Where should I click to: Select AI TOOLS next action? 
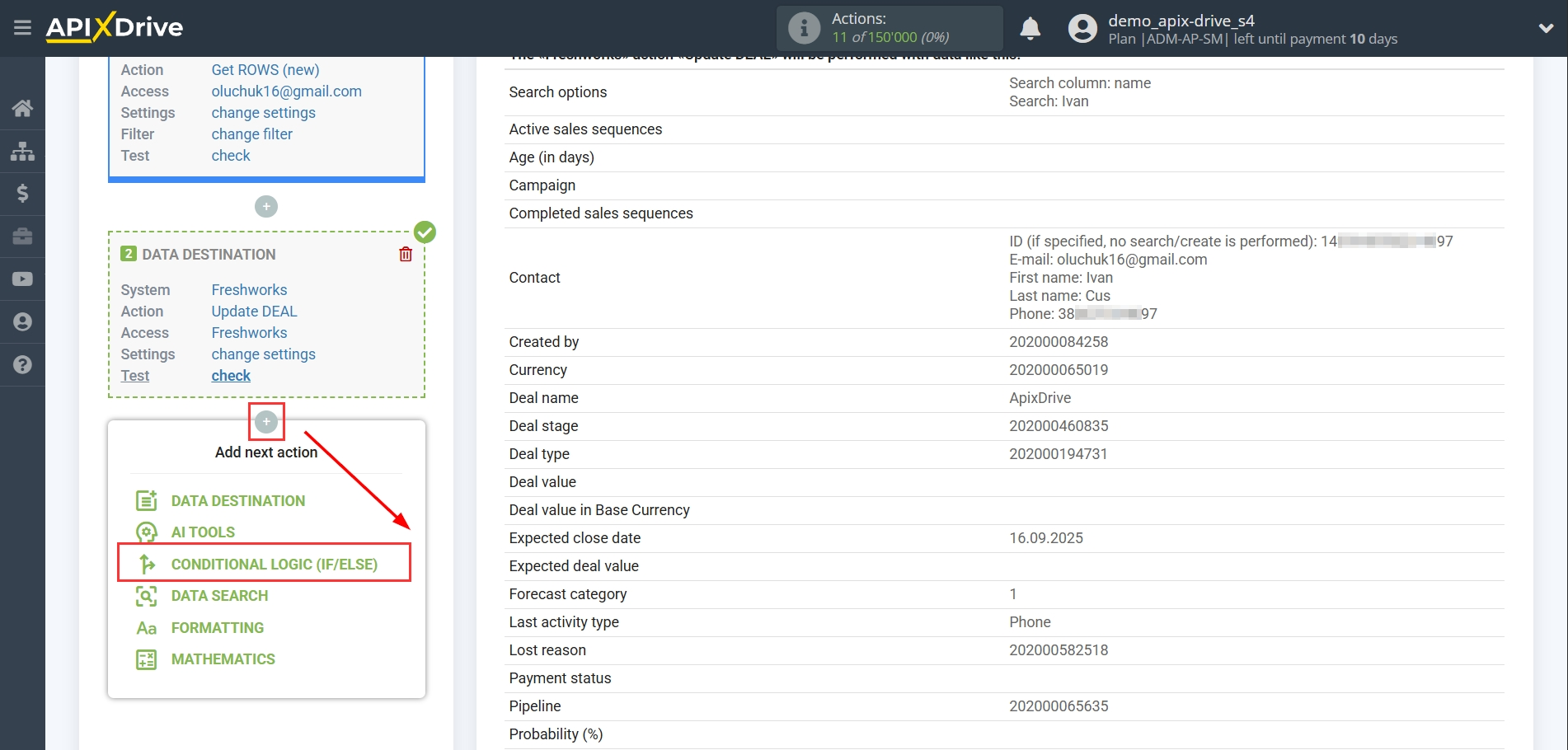click(x=203, y=532)
